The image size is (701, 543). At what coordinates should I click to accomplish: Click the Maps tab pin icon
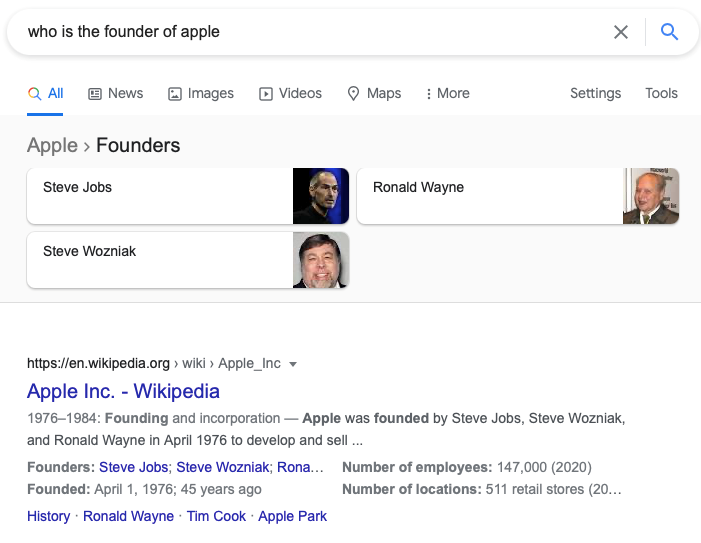click(353, 93)
